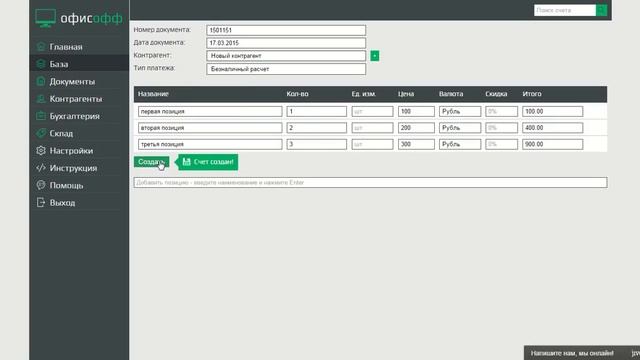Viewport: 640px width, 360px height.
Task: Edit quantity field of первая позиция
Action: tap(317, 111)
